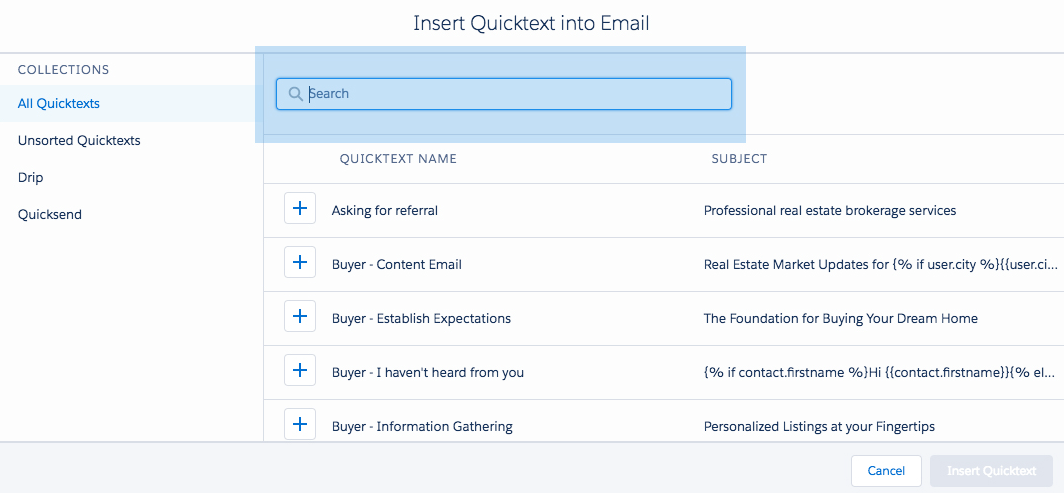1064x493 pixels.
Task: Click plus icon beside Asking for referral
Action: pos(300,210)
